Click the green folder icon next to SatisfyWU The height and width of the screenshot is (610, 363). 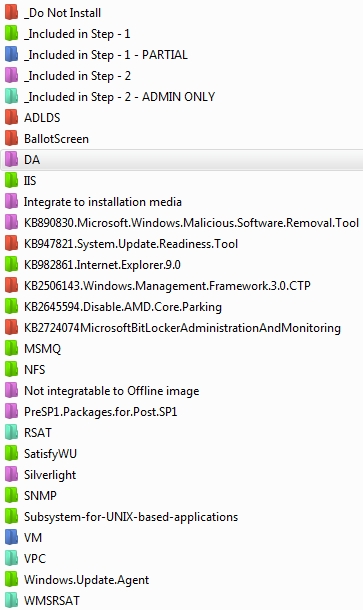11,454
